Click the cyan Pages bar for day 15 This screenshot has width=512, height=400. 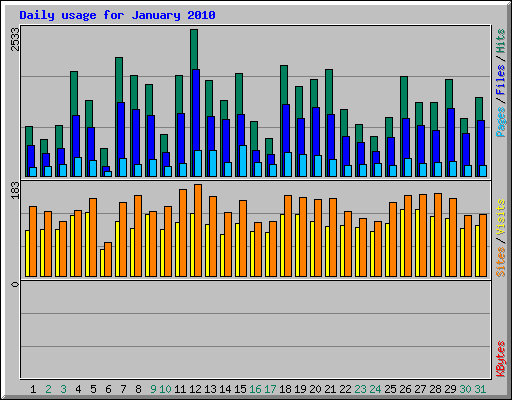pyautogui.click(x=243, y=161)
